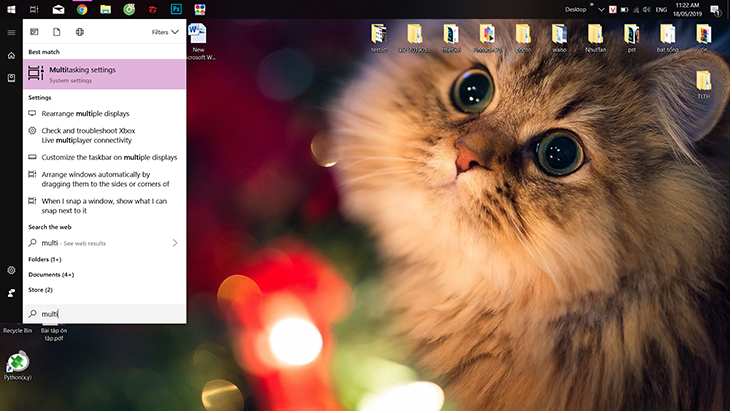This screenshot has height=413, width=732.
Task: Open Rearrange multiple displays setting
Action: [x=105, y=113]
